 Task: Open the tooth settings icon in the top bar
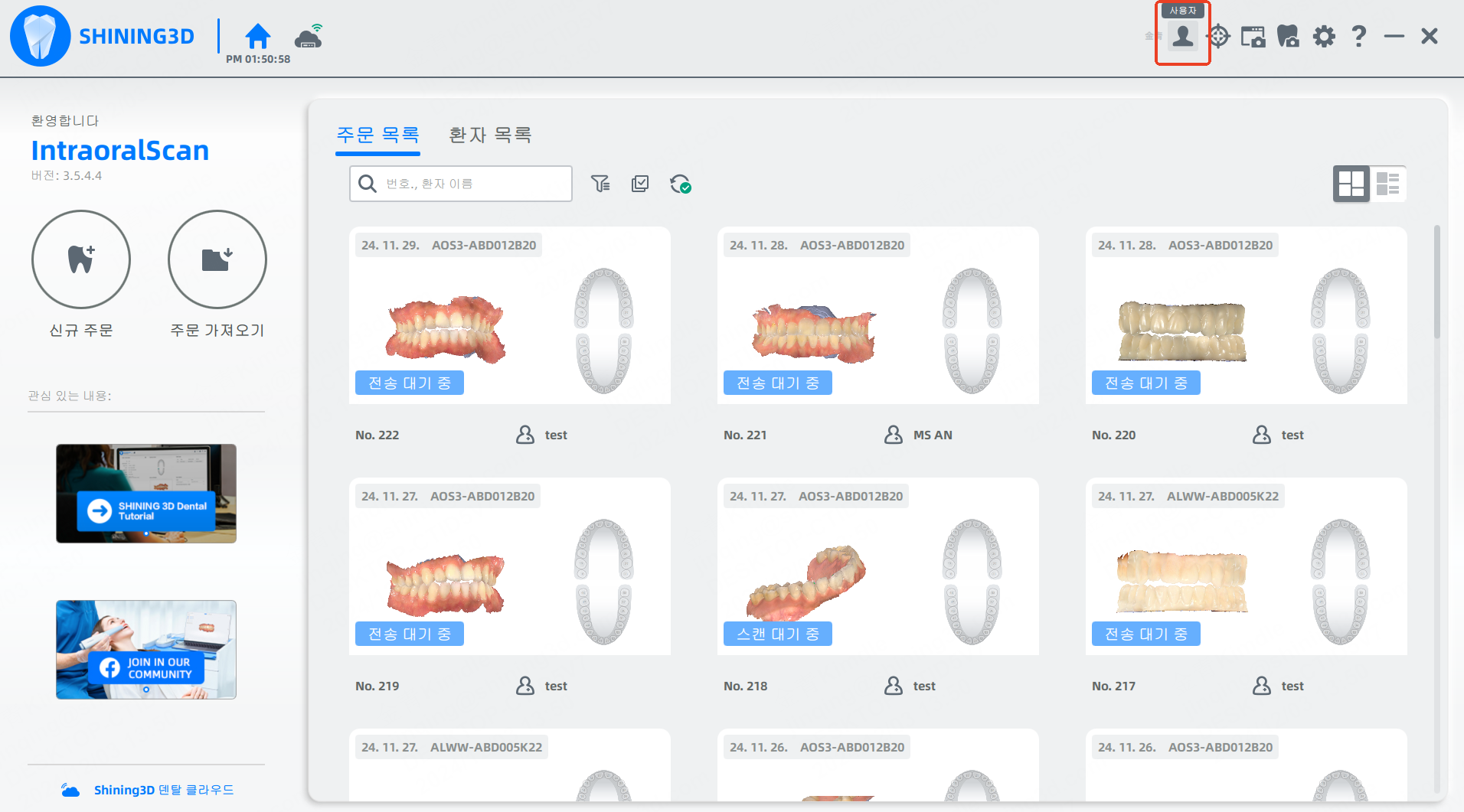1289,36
